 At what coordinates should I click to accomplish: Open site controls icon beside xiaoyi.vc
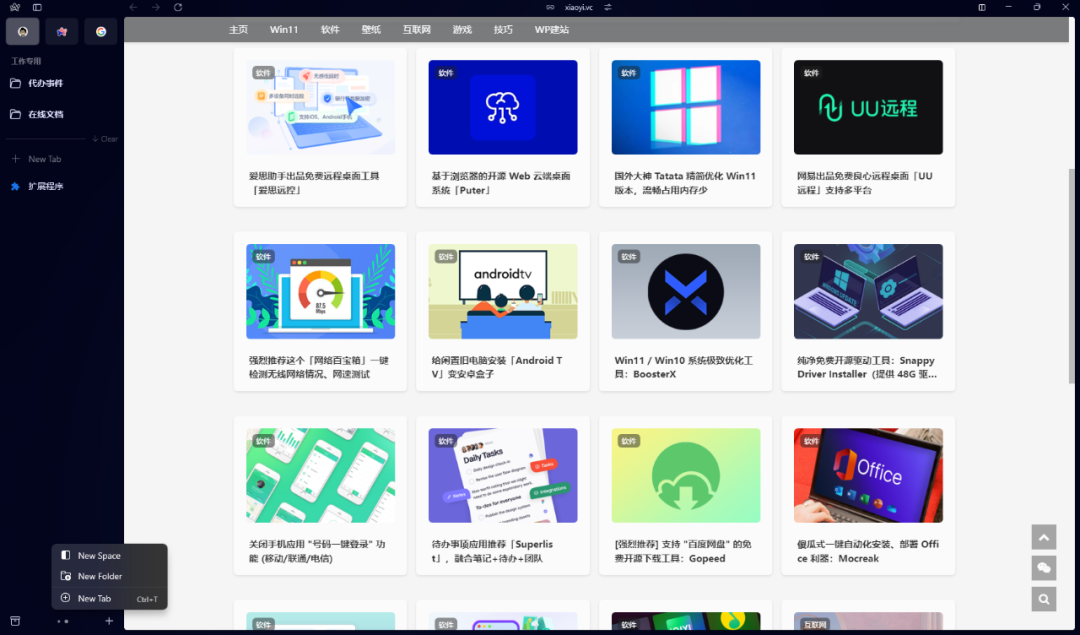[608, 8]
